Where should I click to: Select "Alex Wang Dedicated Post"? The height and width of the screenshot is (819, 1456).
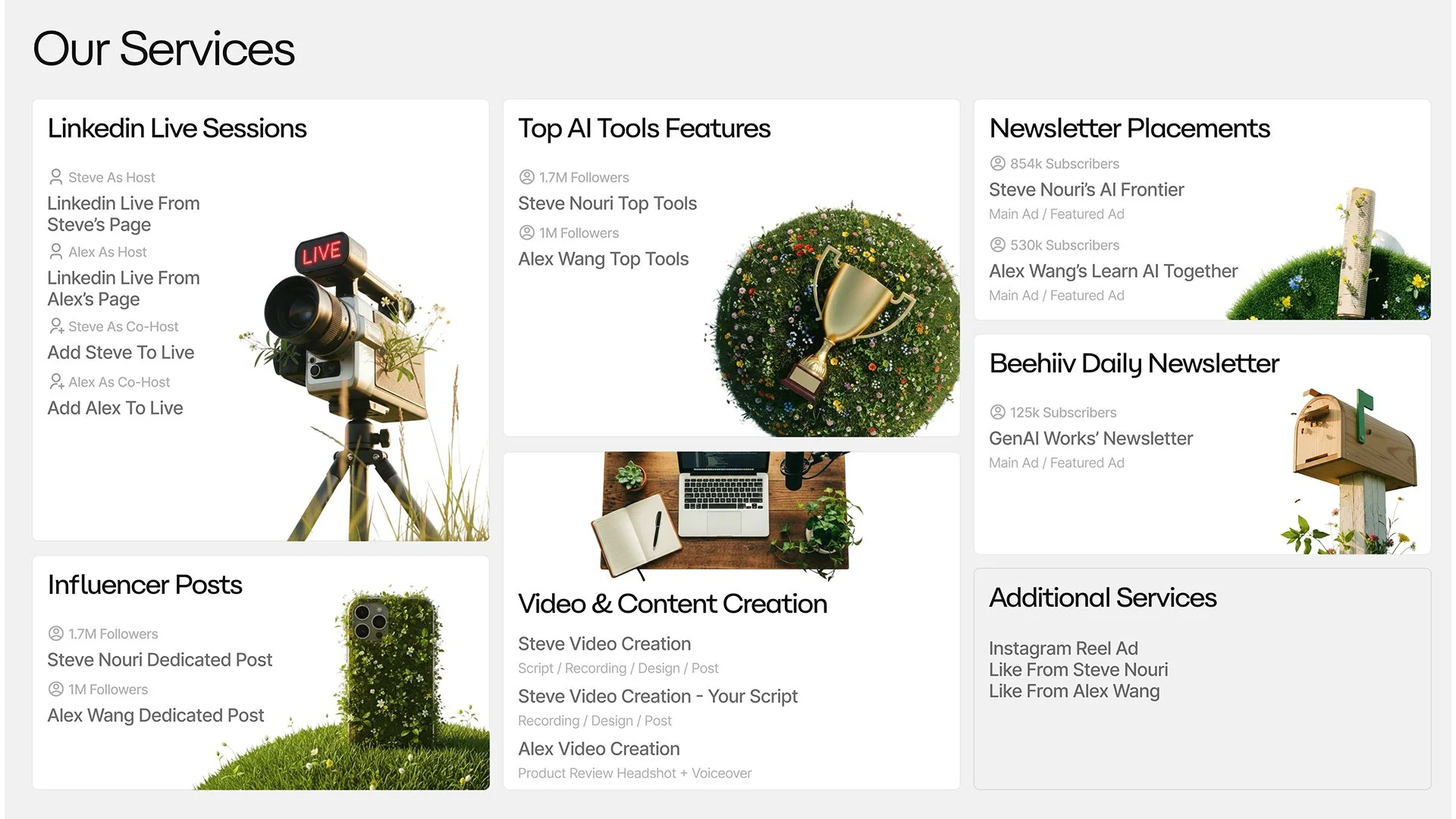(155, 715)
